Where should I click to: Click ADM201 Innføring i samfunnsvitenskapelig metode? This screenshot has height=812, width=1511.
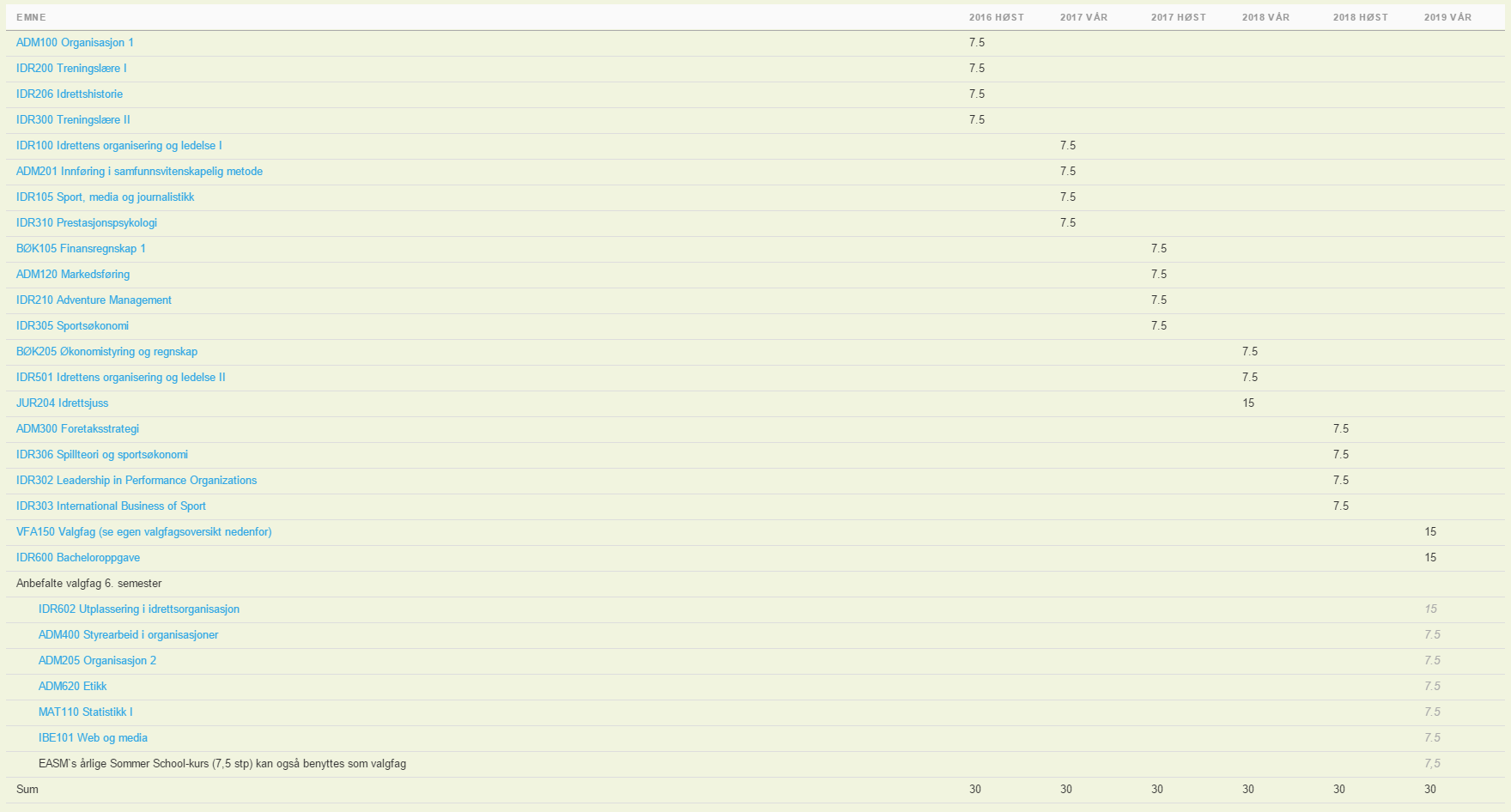(139, 172)
